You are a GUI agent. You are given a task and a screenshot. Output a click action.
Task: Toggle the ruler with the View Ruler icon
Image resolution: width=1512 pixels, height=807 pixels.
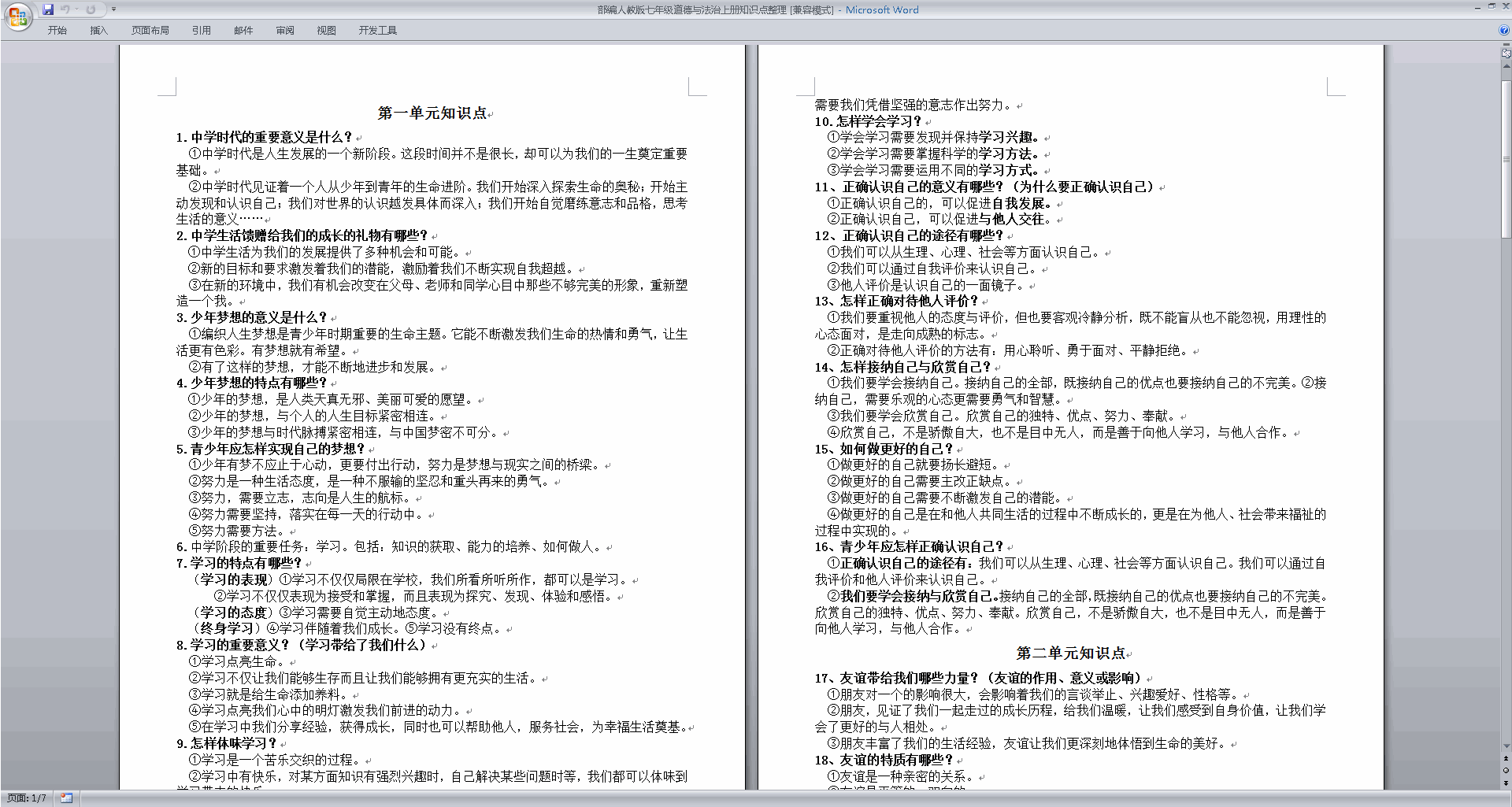(1506, 54)
